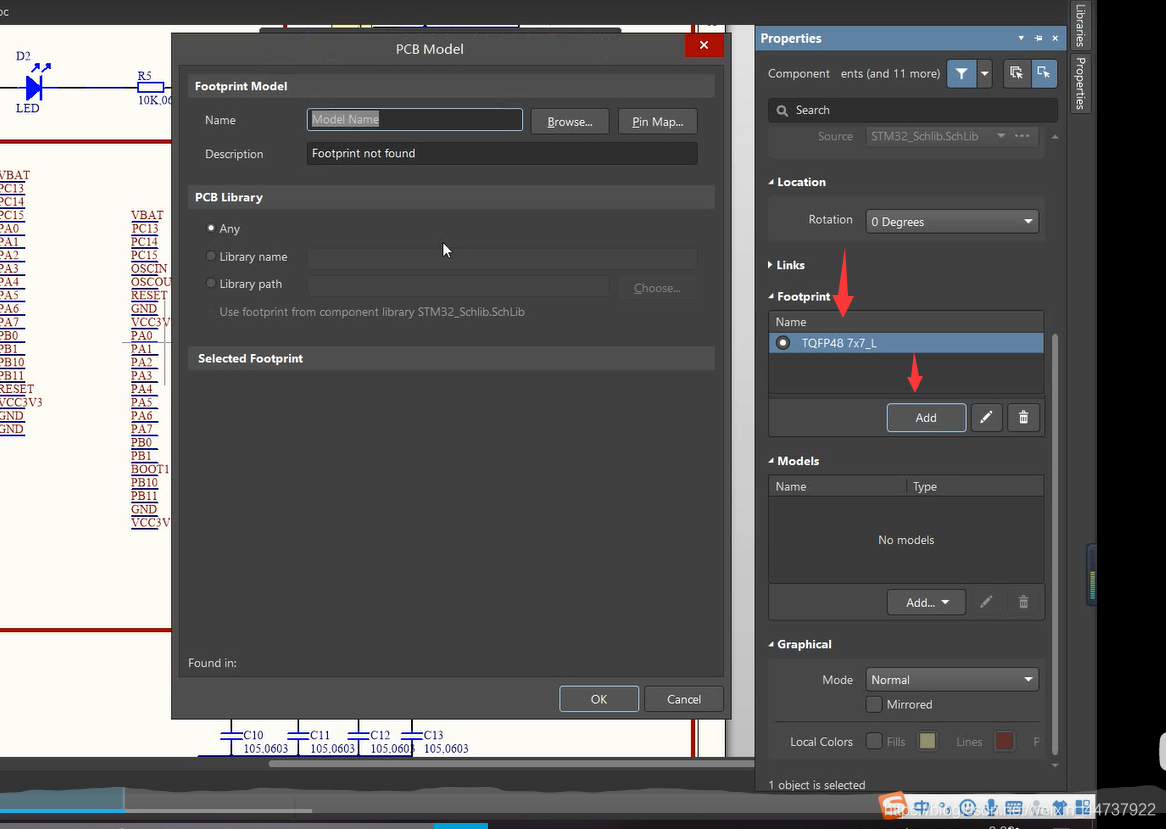Open the Rotation dropdown

[x=952, y=222]
